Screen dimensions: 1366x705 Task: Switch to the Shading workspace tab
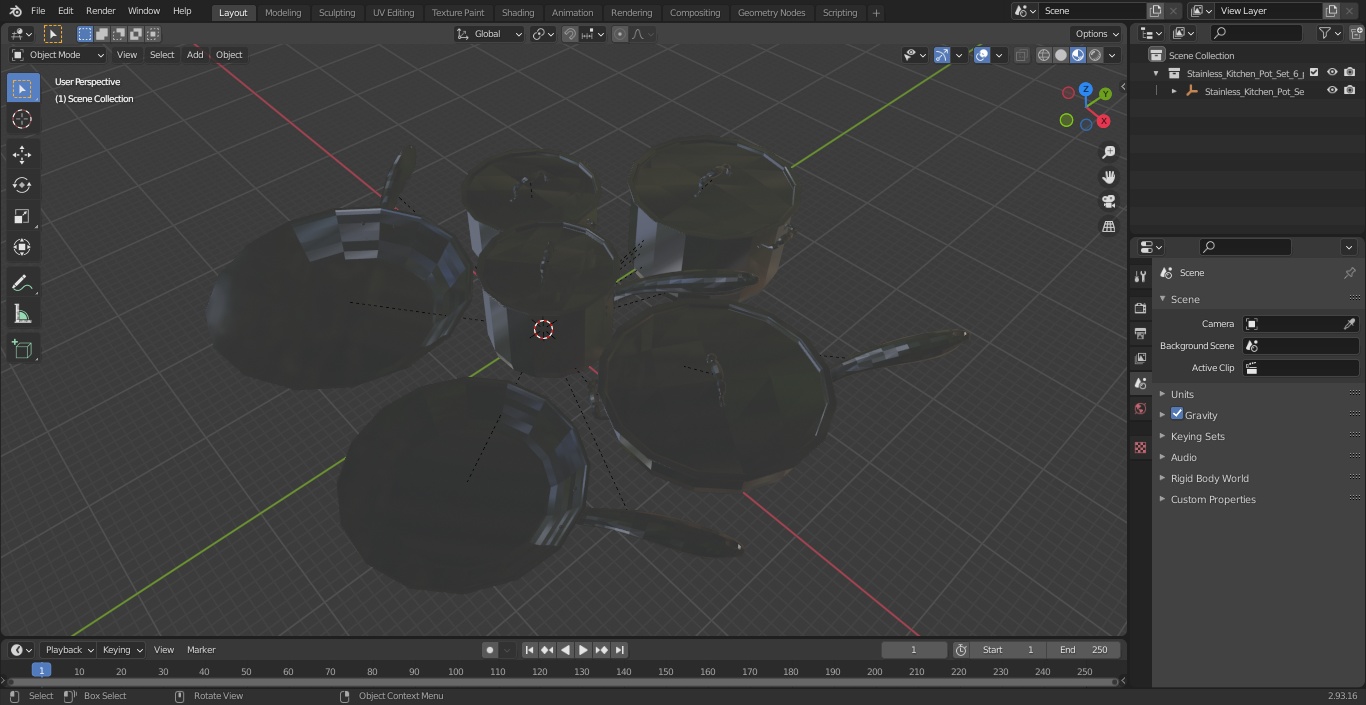click(x=517, y=13)
